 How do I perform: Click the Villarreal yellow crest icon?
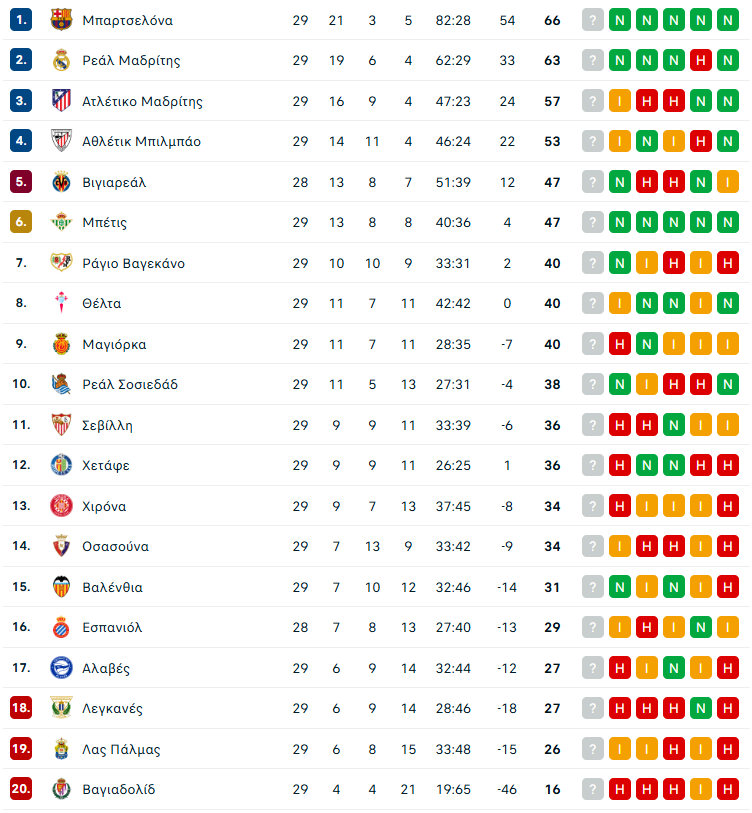(61, 182)
